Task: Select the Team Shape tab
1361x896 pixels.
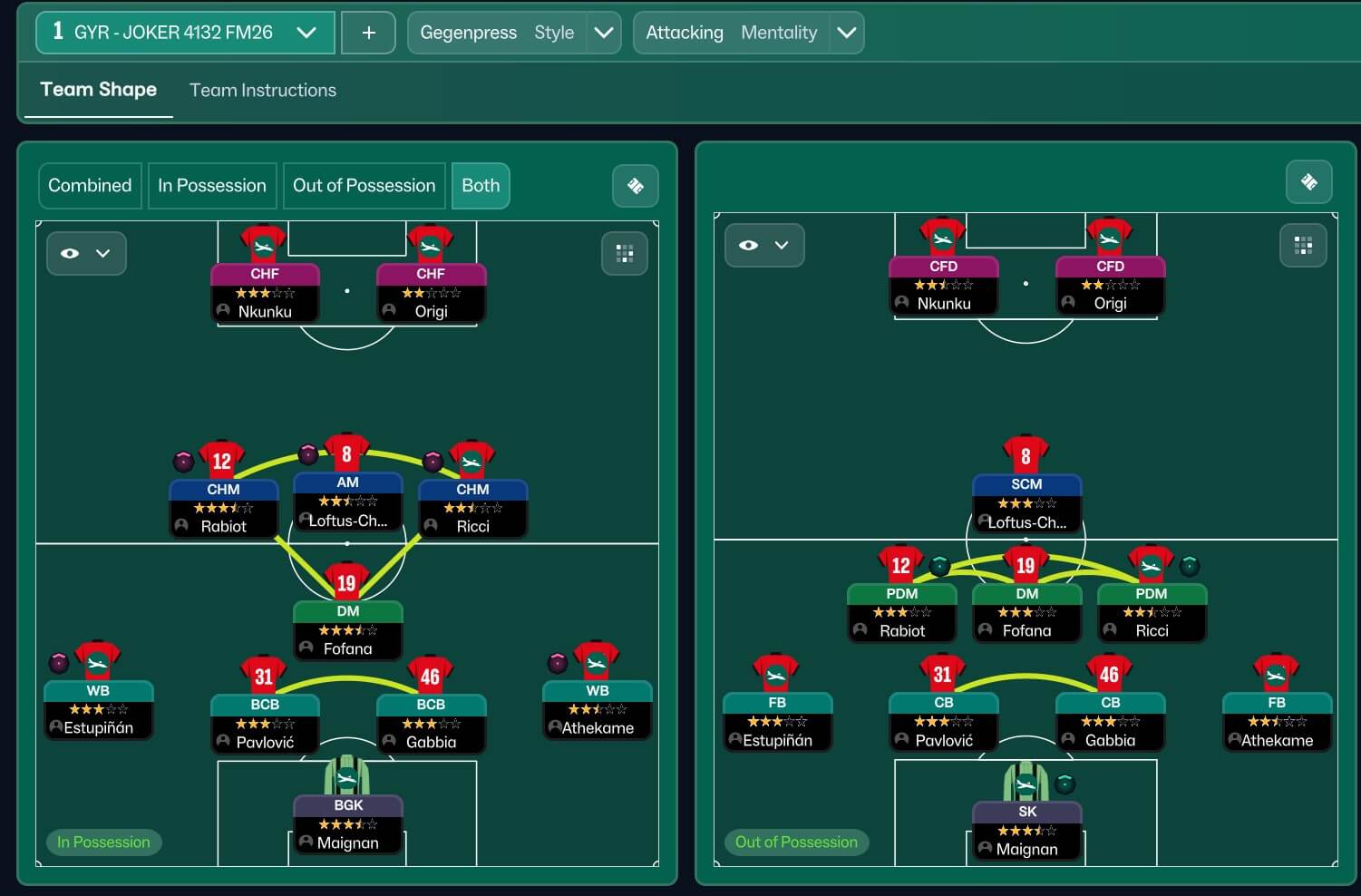Action: 98,90
